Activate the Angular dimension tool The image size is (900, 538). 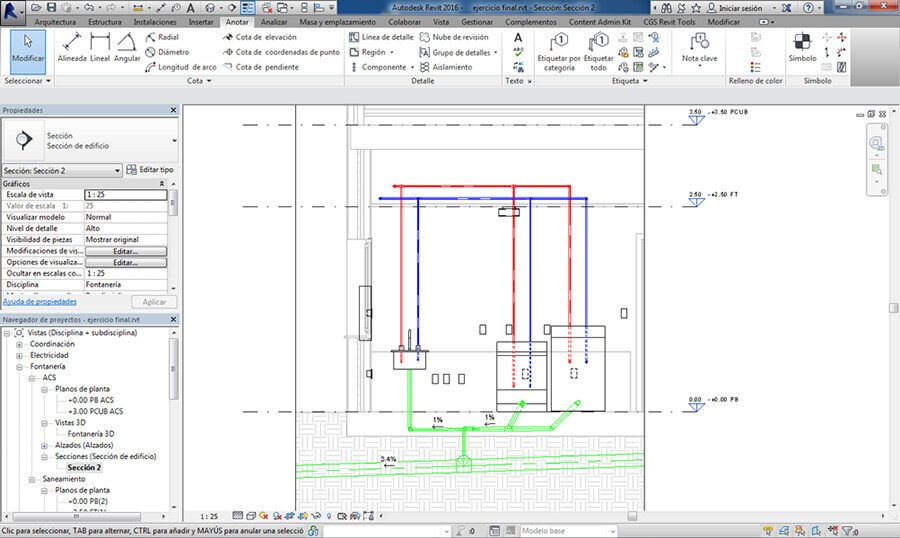[x=127, y=48]
